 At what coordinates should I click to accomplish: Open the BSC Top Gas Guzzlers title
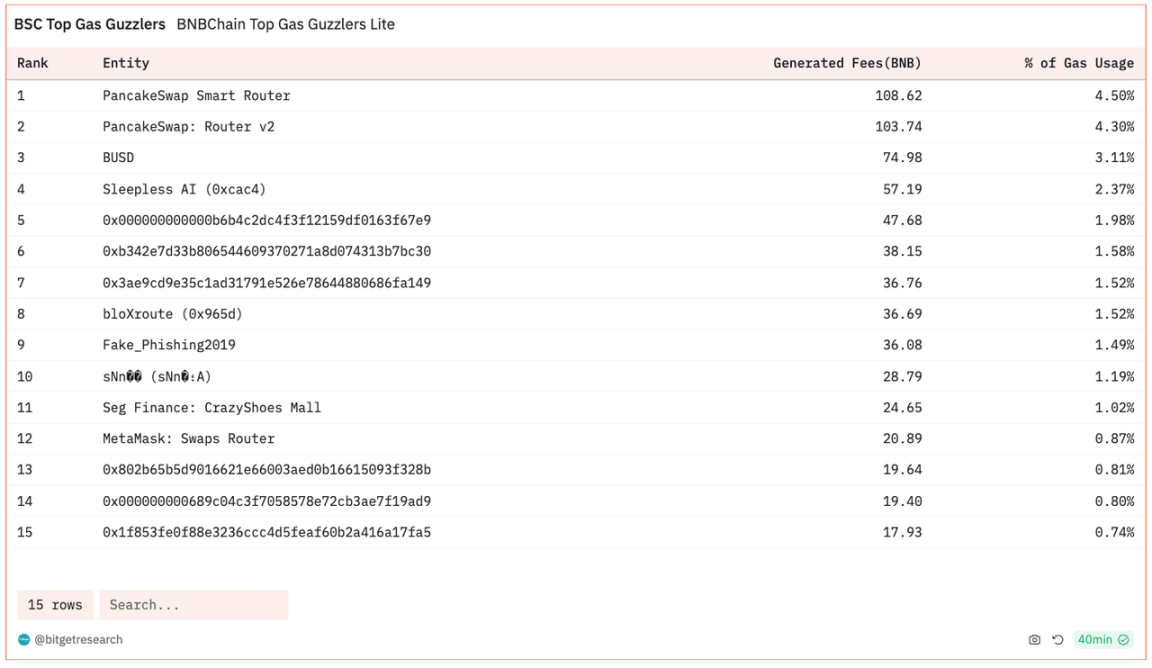click(90, 24)
